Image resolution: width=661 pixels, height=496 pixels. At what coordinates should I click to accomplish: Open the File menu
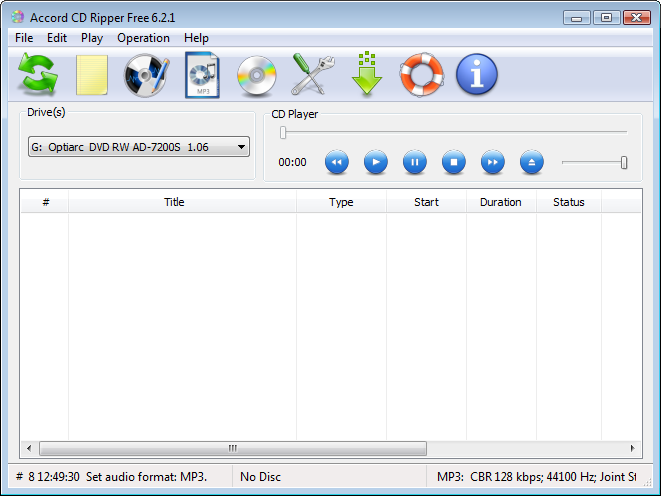pyautogui.click(x=24, y=38)
